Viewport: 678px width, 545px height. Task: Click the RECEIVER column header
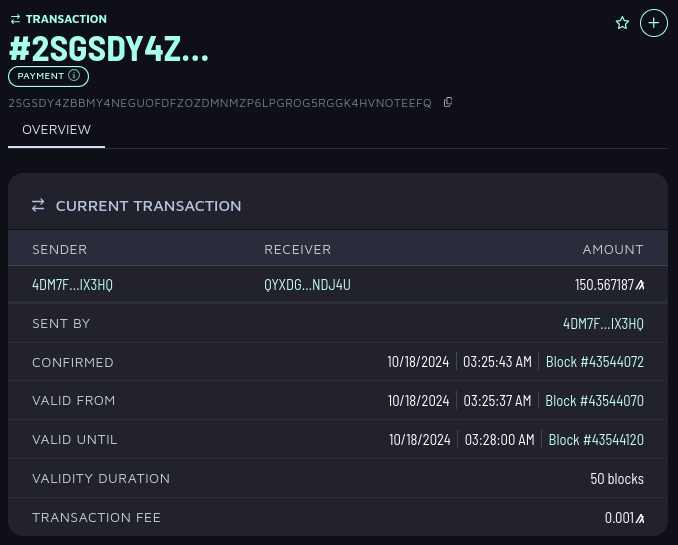coord(297,250)
